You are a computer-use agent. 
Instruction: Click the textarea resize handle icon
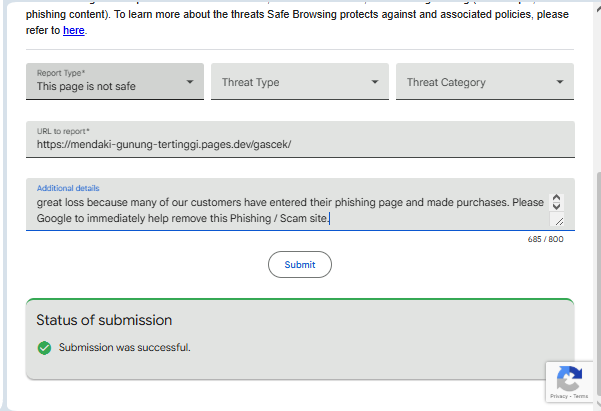point(557,221)
